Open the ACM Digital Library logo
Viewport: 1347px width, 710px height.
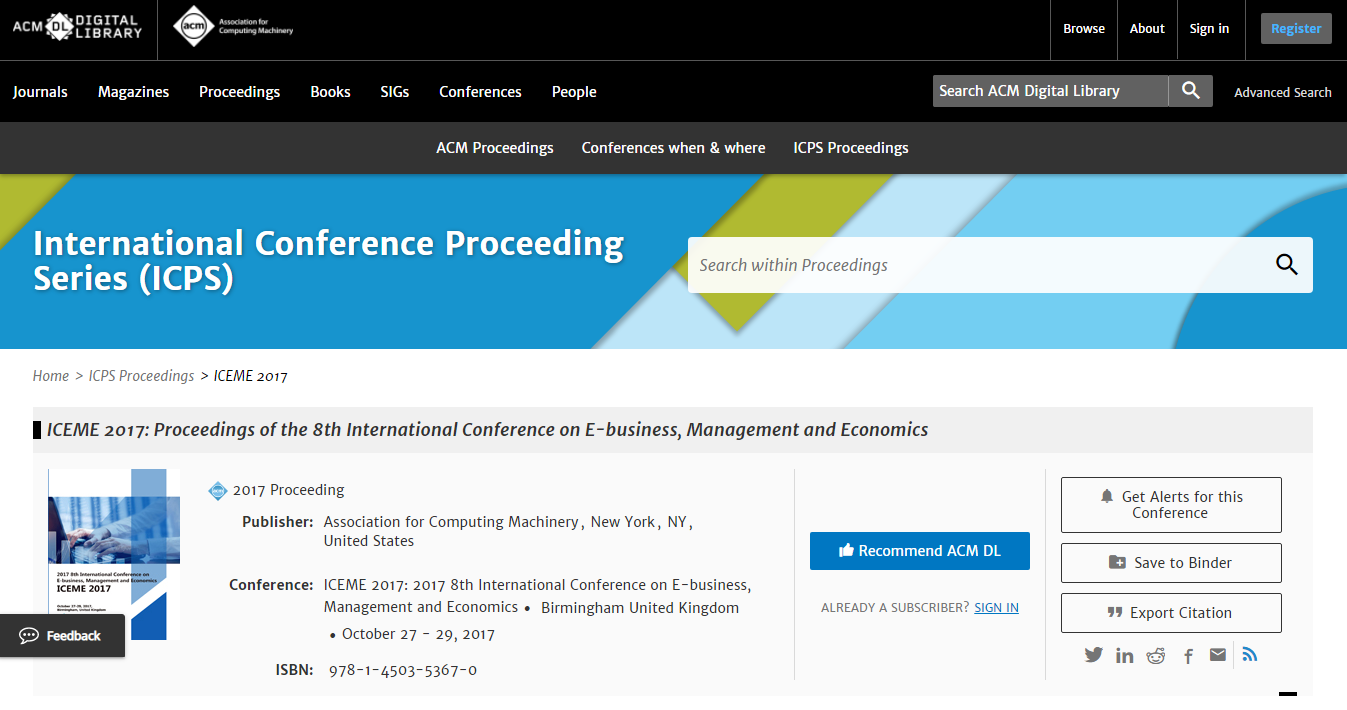[77, 27]
